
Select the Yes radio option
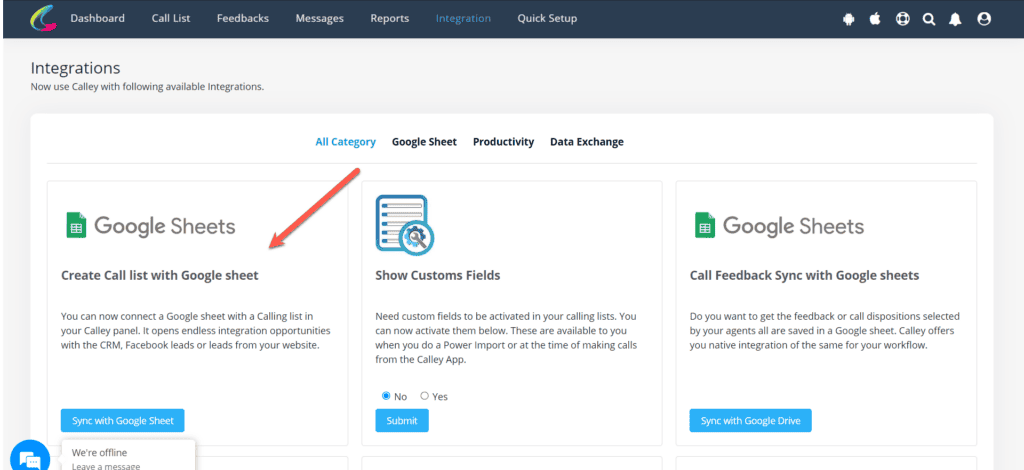[x=424, y=396]
